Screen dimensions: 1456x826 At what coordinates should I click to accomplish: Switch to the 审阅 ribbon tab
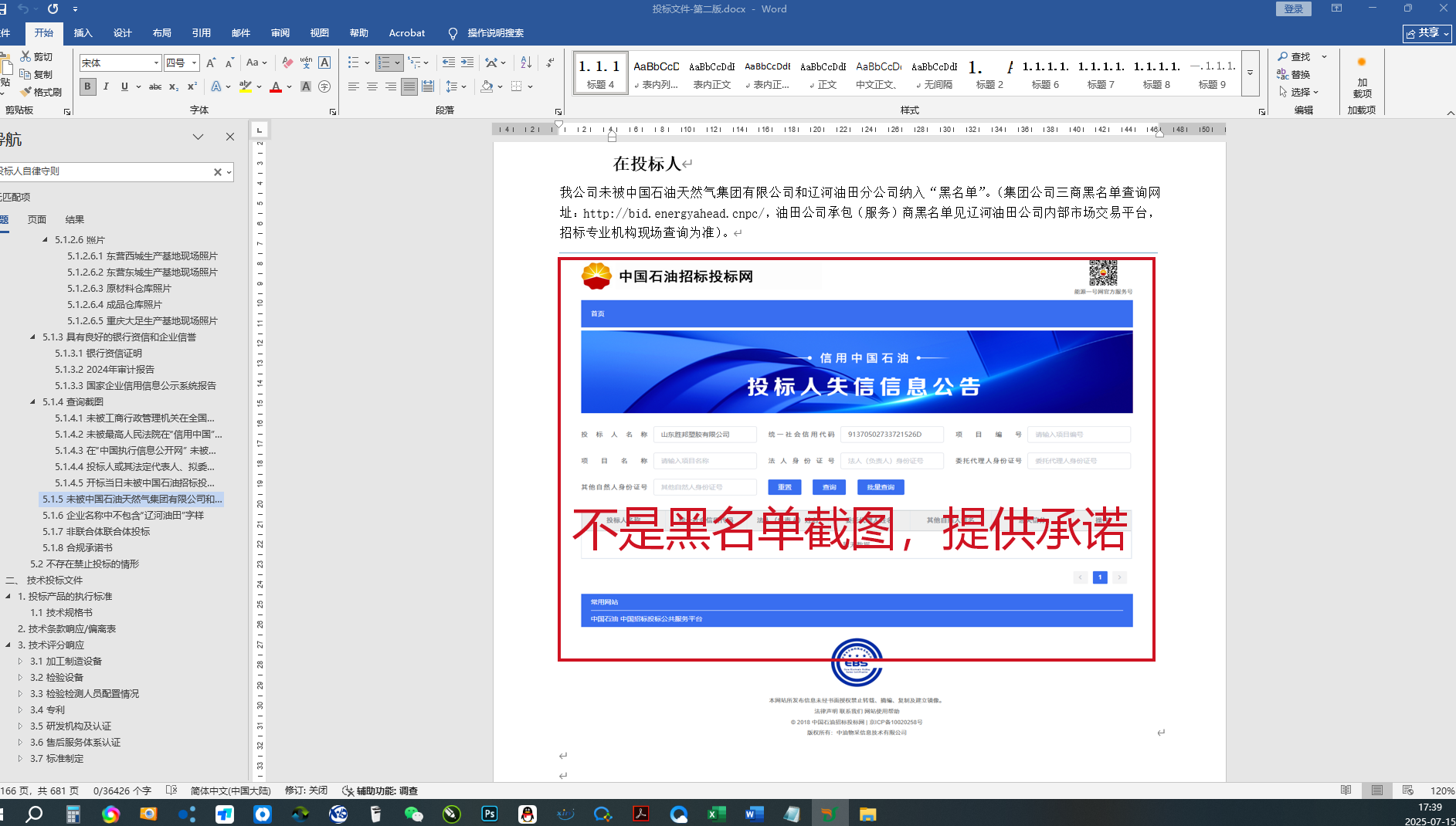(x=280, y=32)
